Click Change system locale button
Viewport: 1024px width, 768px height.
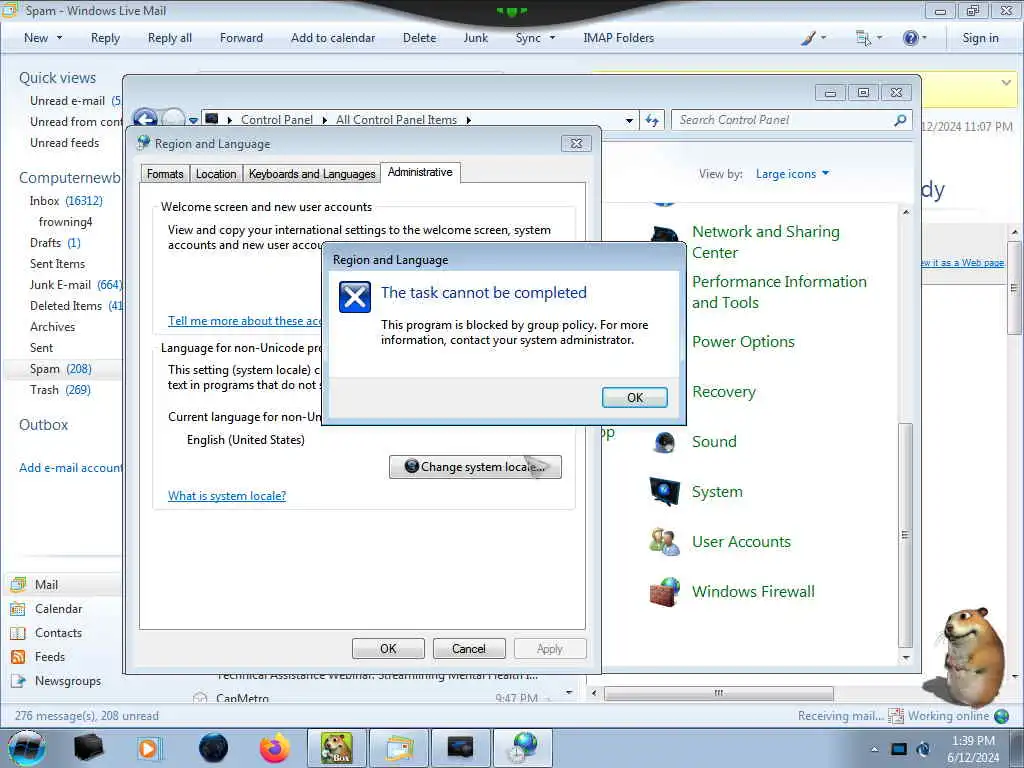[475, 466]
